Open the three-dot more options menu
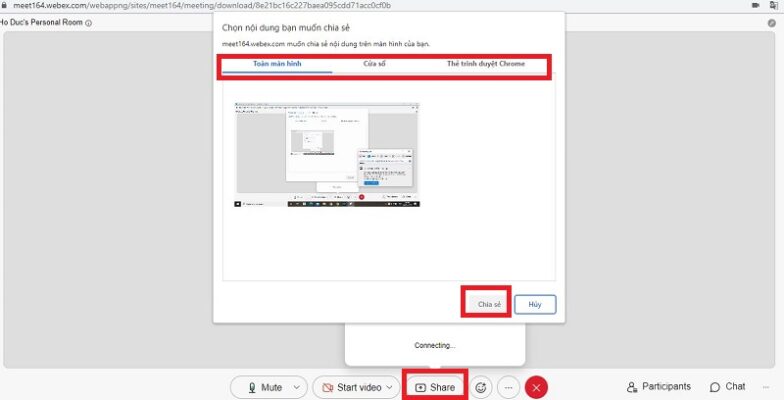The width and height of the screenshot is (784, 400). point(509,387)
